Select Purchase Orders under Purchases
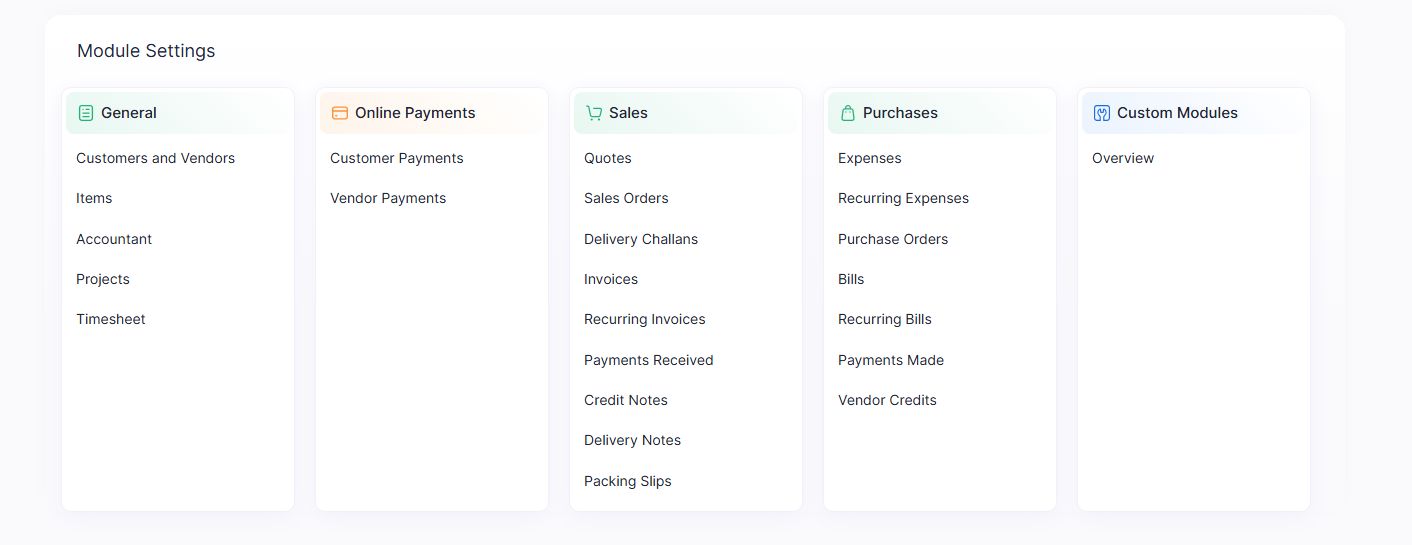The height and width of the screenshot is (545, 1412). (x=893, y=239)
